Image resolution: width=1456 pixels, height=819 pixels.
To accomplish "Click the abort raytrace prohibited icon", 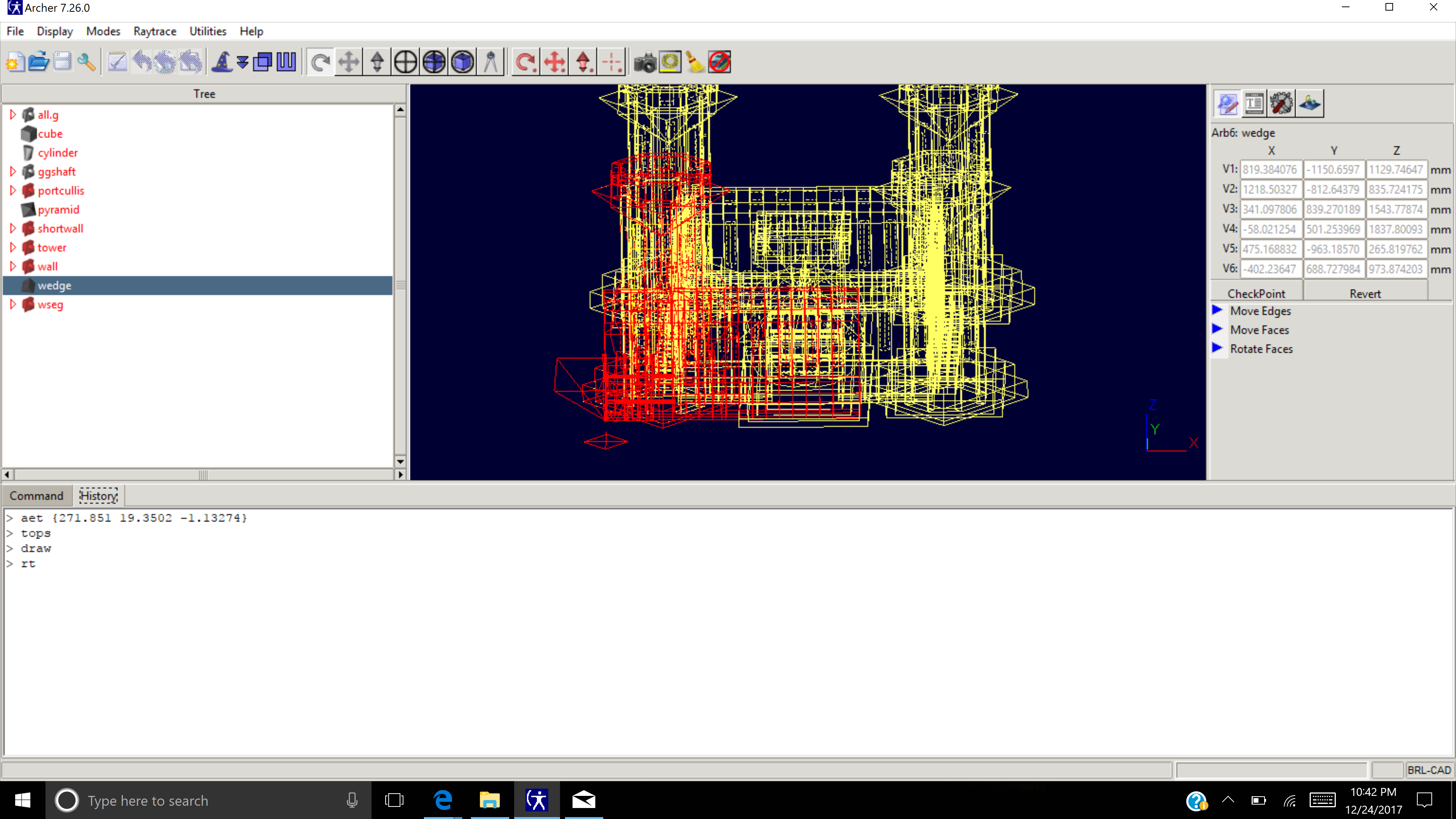I will [x=720, y=61].
